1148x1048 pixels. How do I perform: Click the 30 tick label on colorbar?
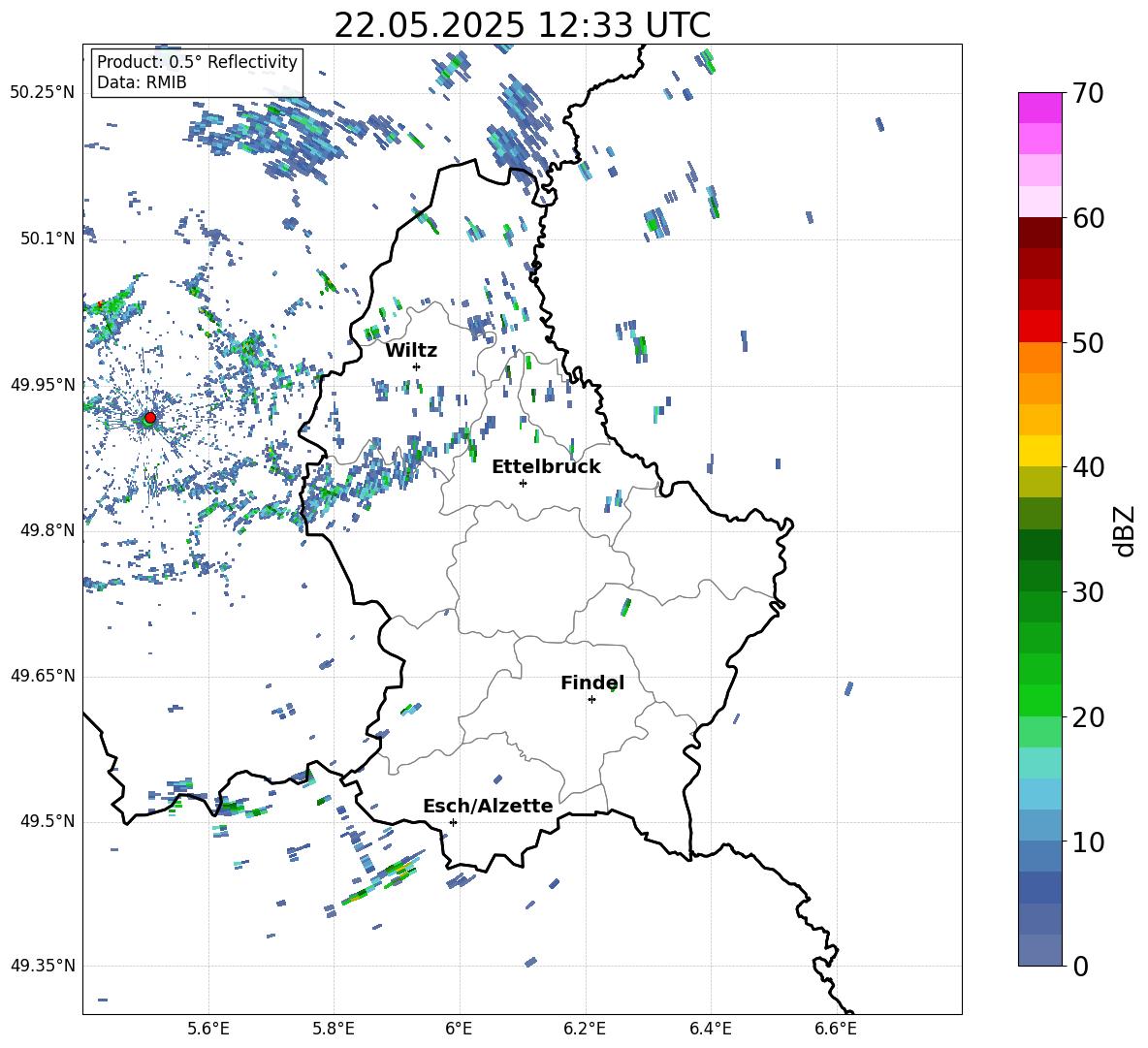[1088, 592]
